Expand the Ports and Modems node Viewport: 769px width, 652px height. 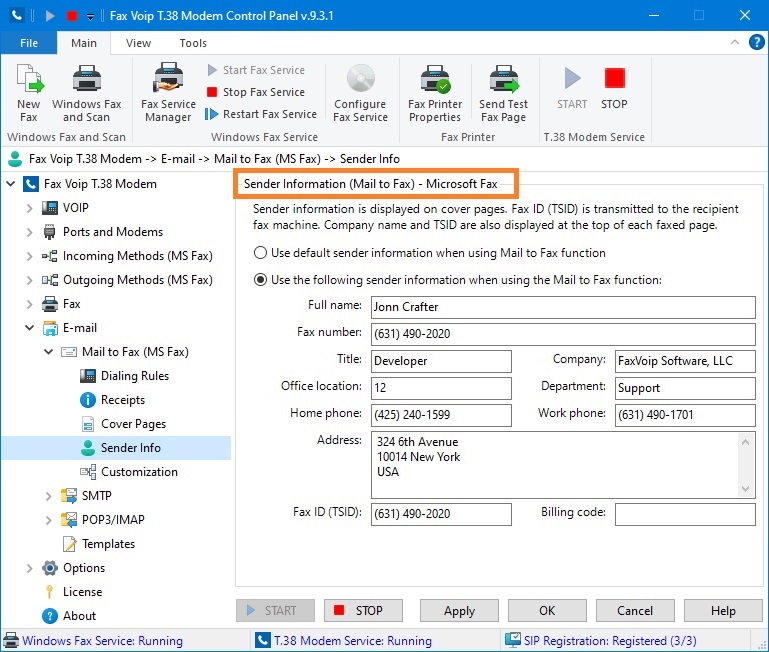29,232
